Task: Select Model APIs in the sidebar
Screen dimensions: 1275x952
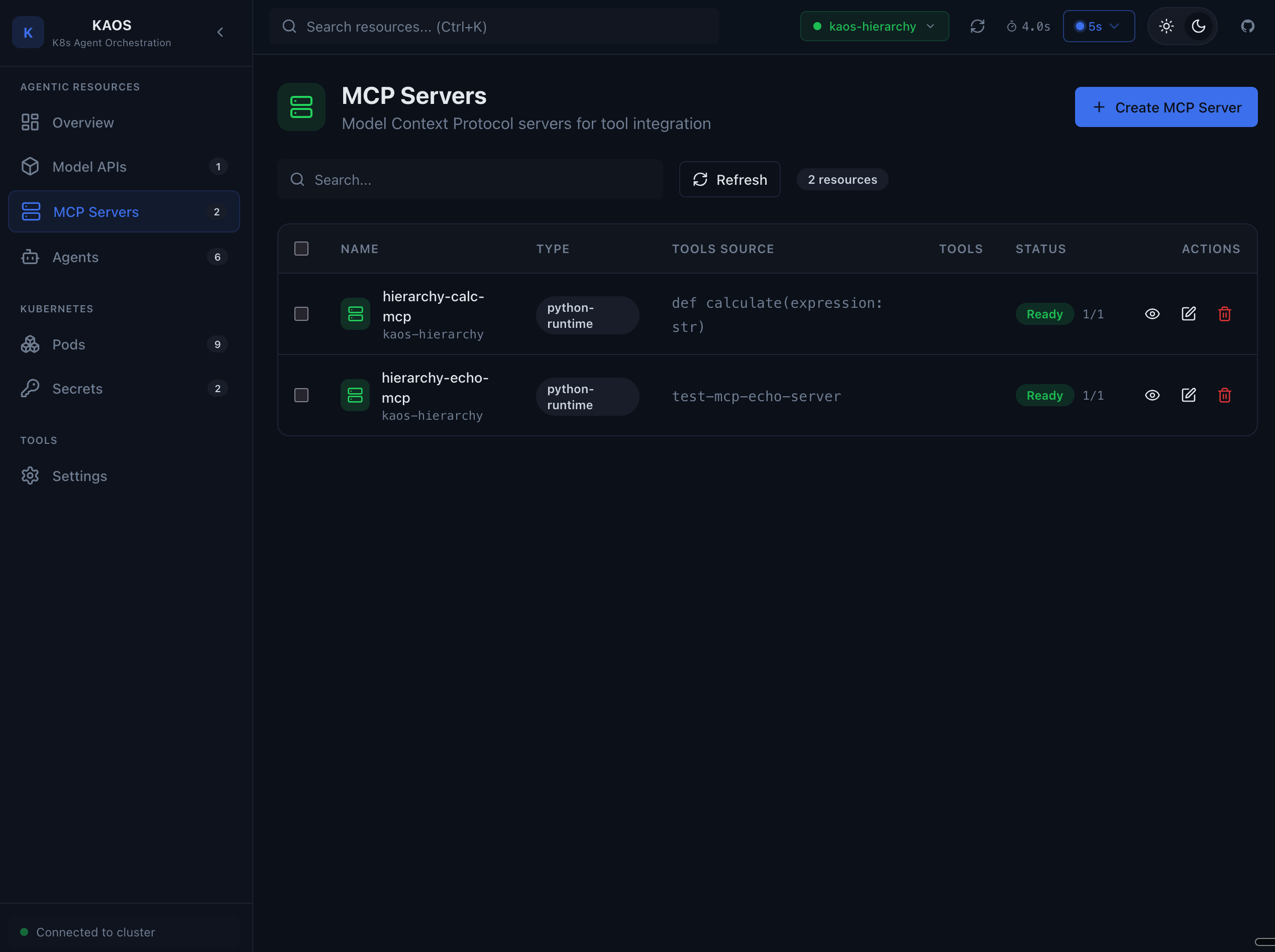Action: [x=89, y=167]
